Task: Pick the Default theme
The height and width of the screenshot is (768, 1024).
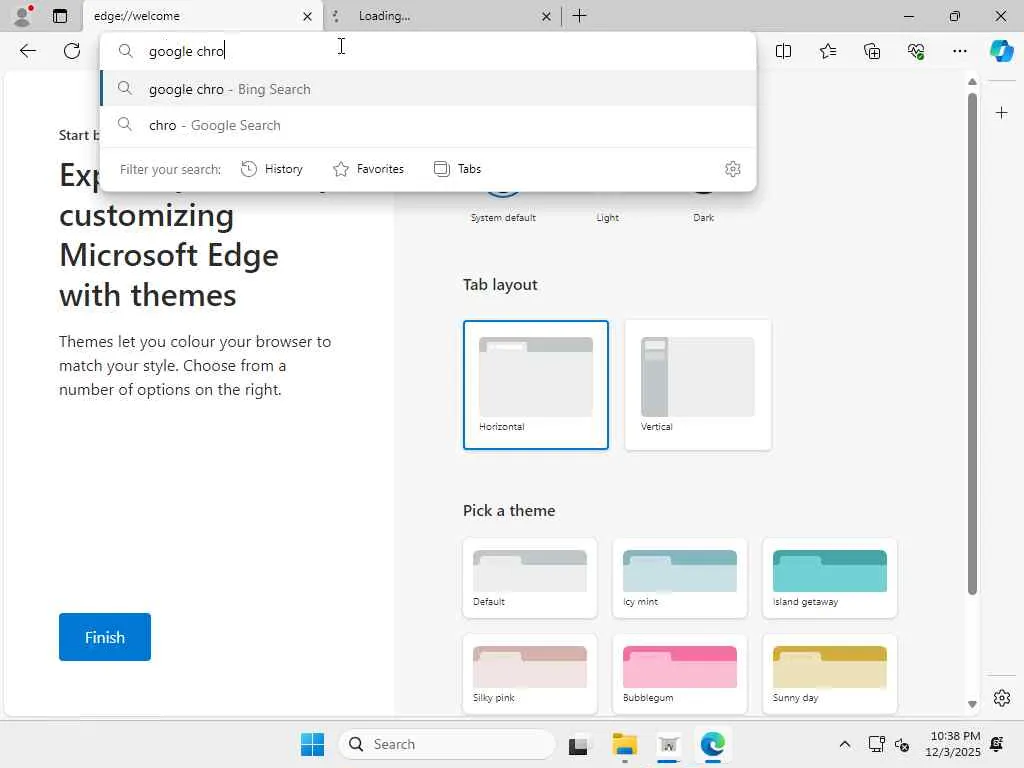Action: point(530,578)
